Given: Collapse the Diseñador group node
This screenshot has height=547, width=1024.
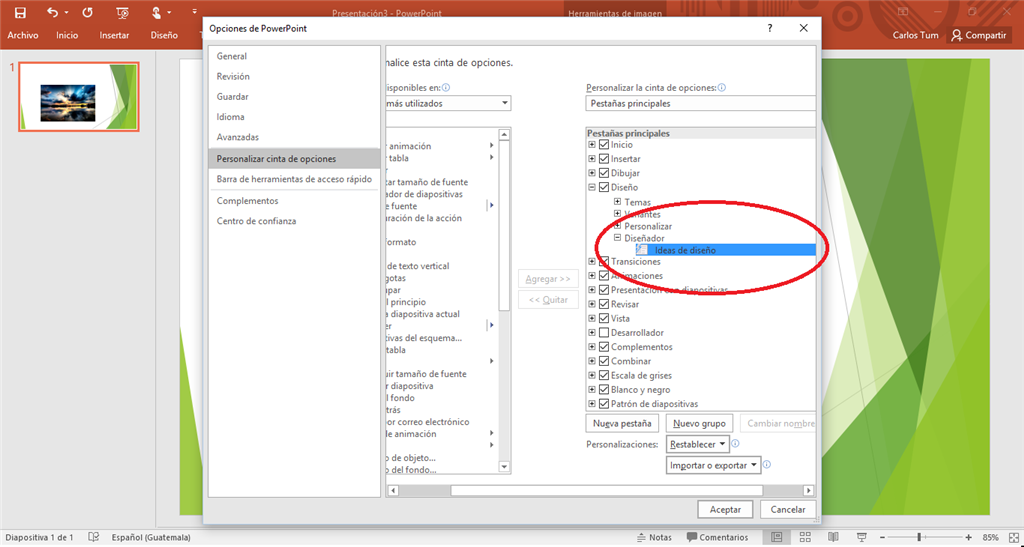Looking at the screenshot, I should point(617,238).
